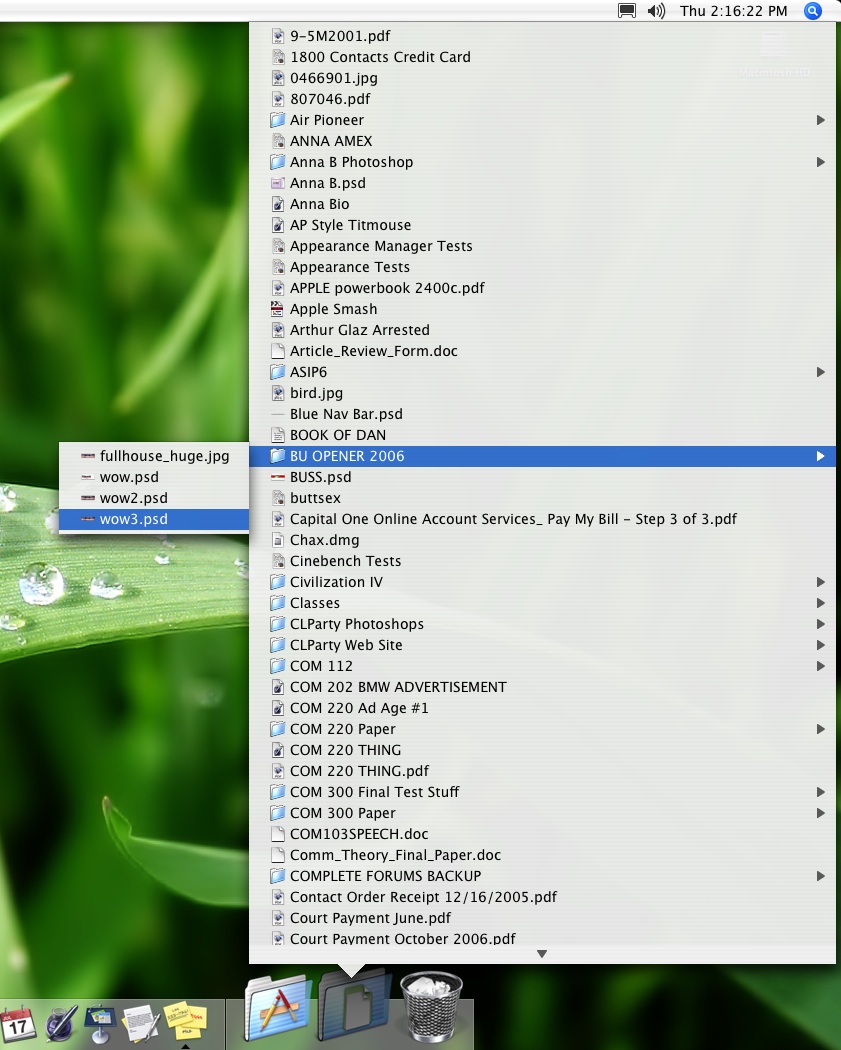
Task: Click the BUSS.psd file icon
Action: [278, 477]
